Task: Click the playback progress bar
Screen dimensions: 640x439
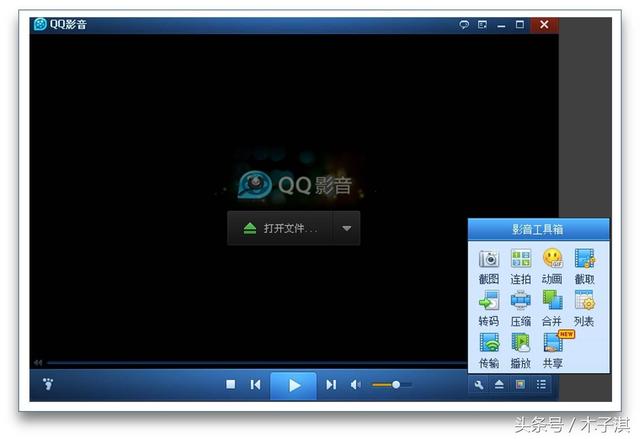Action: [257, 362]
